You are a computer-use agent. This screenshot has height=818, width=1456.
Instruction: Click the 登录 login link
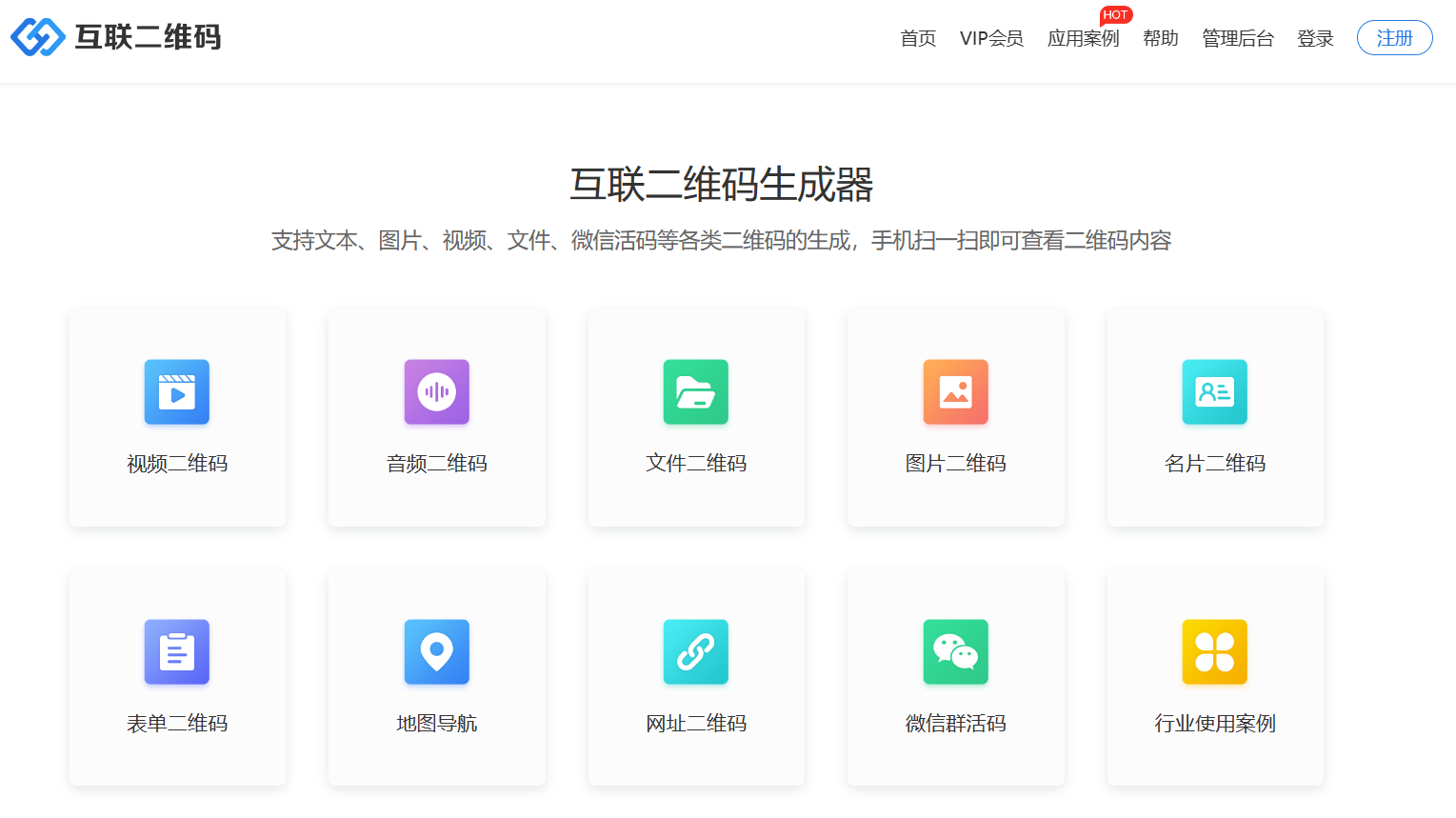(x=1315, y=38)
